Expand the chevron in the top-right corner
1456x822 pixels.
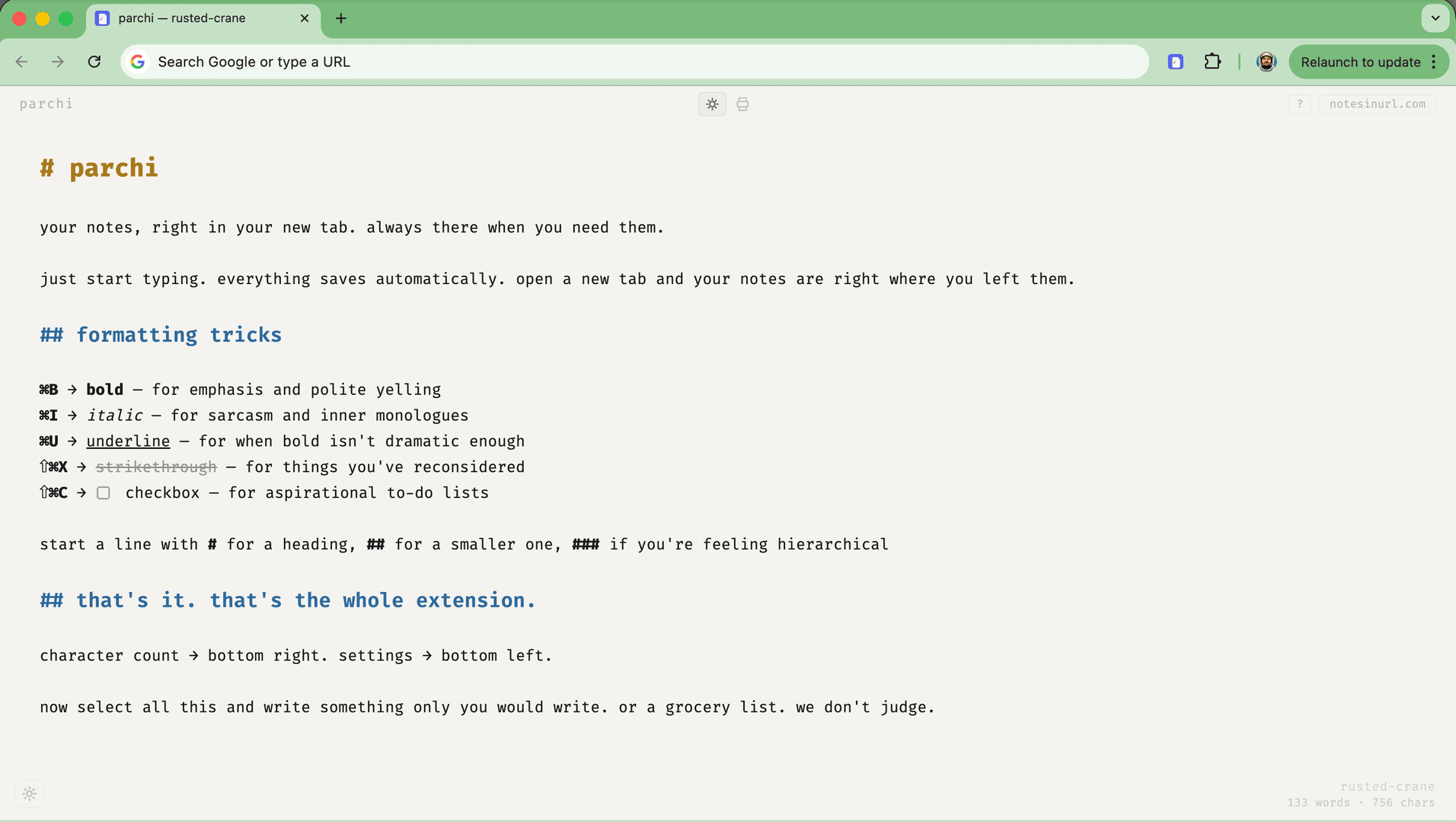1435,18
